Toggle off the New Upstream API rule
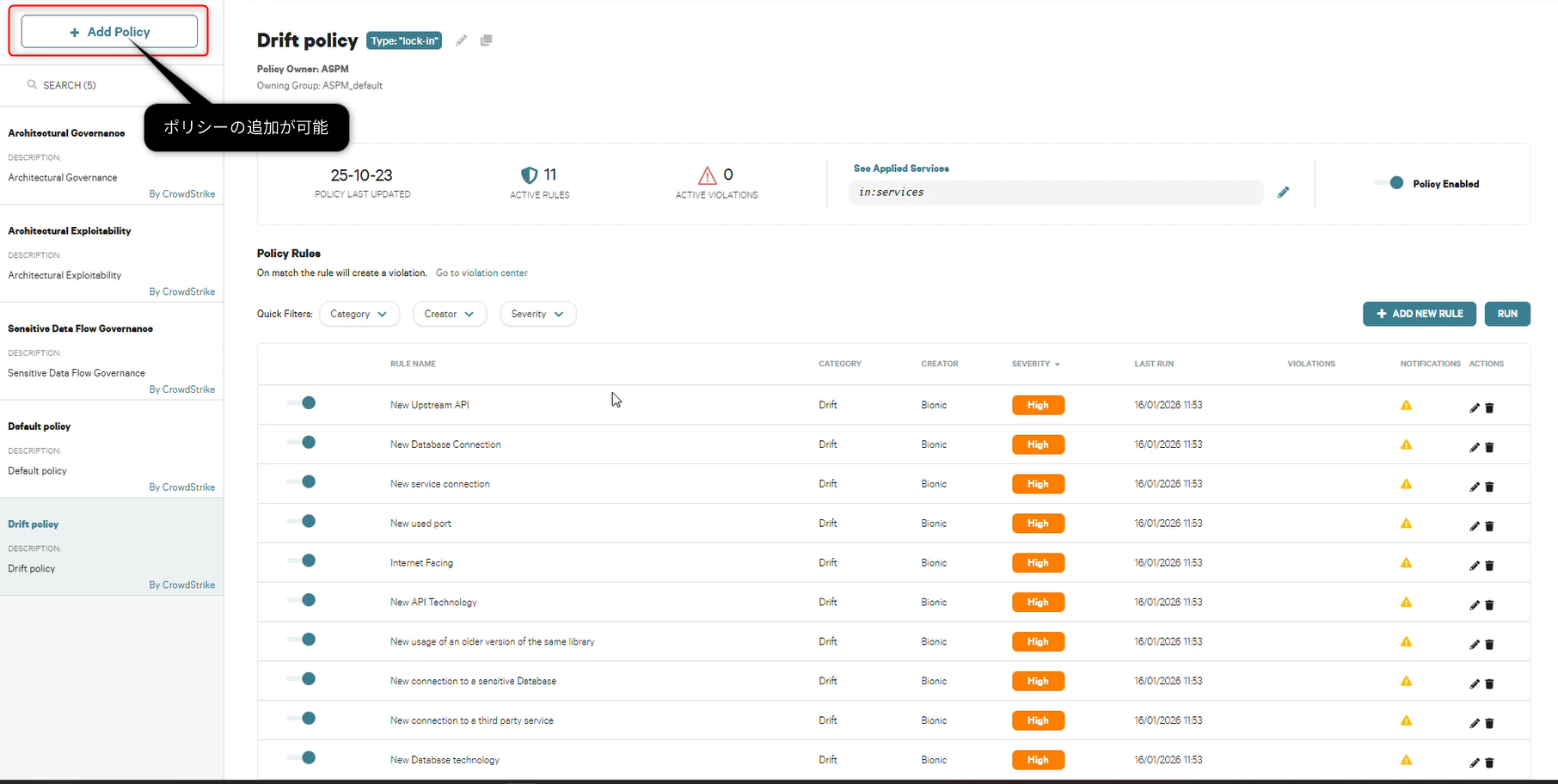Screen dimensions: 1558x784 tap(301, 402)
